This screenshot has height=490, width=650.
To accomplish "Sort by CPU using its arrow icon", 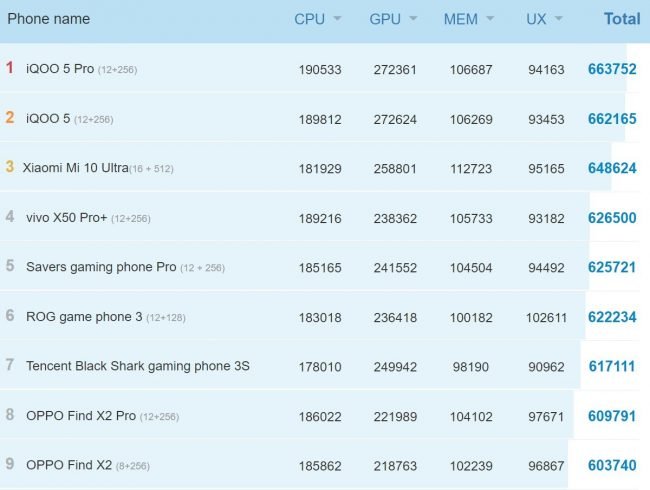I will pos(337,19).
